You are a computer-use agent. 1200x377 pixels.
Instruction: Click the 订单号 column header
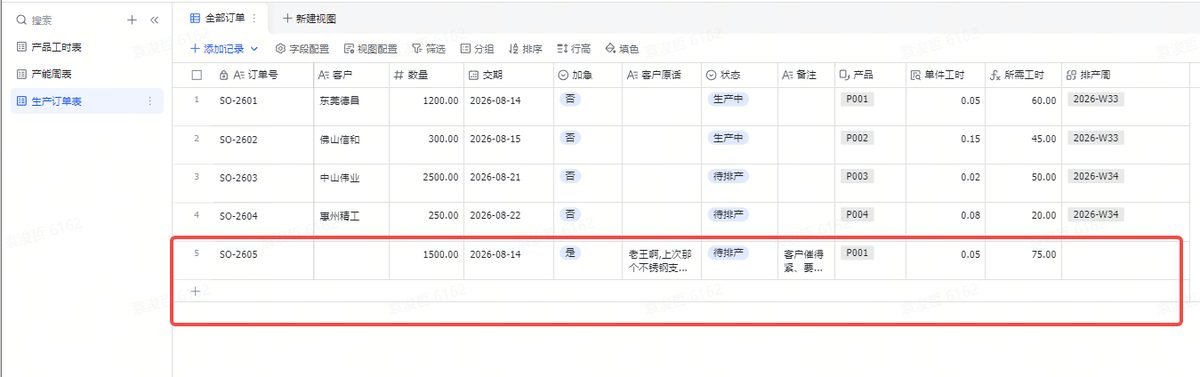tap(262, 75)
